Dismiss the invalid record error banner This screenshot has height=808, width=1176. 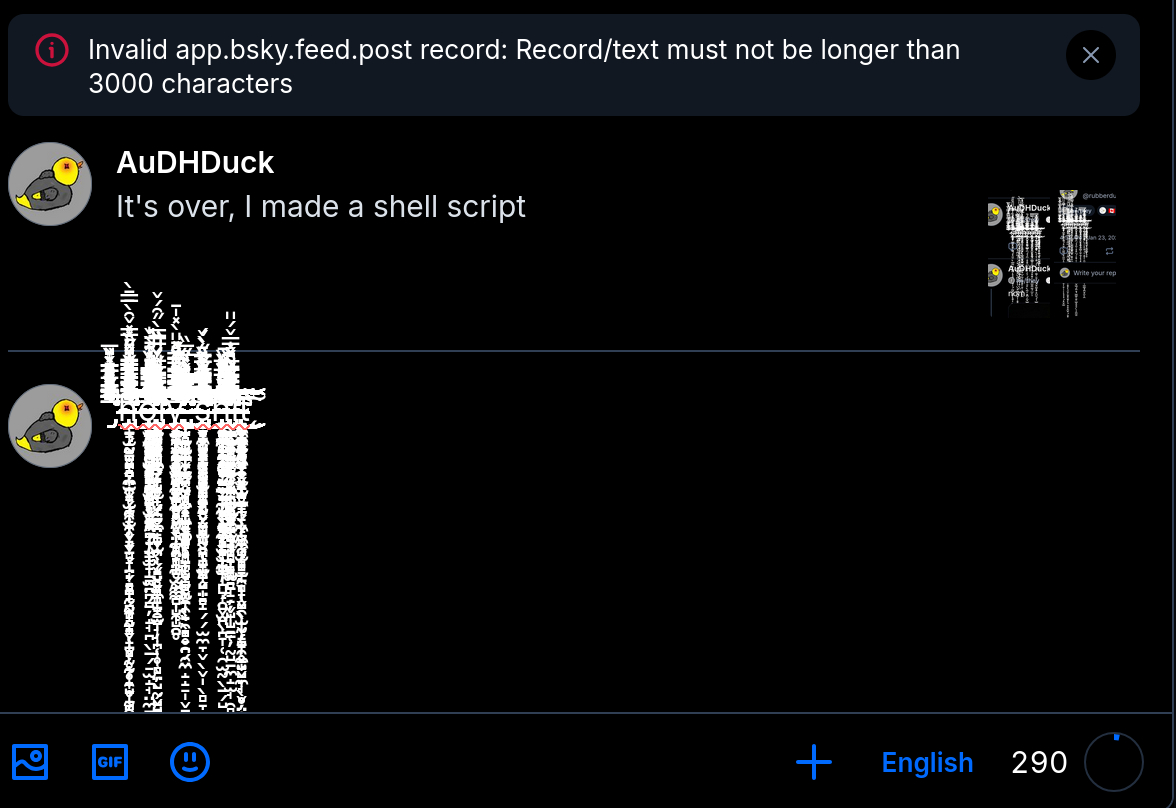[x=1090, y=55]
